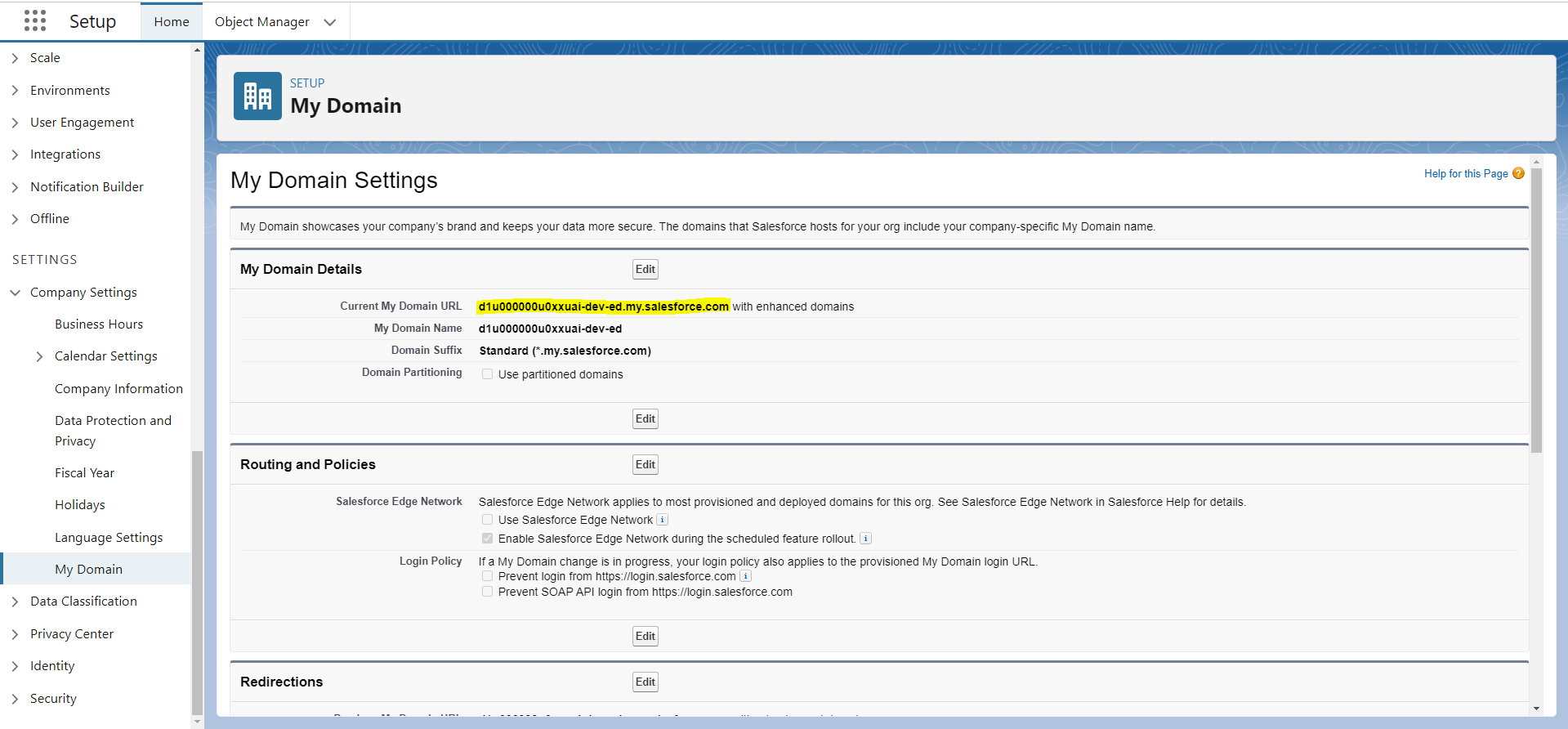Expand the Integrations chevron
Viewport: 1568px width, 729px height.
point(15,154)
